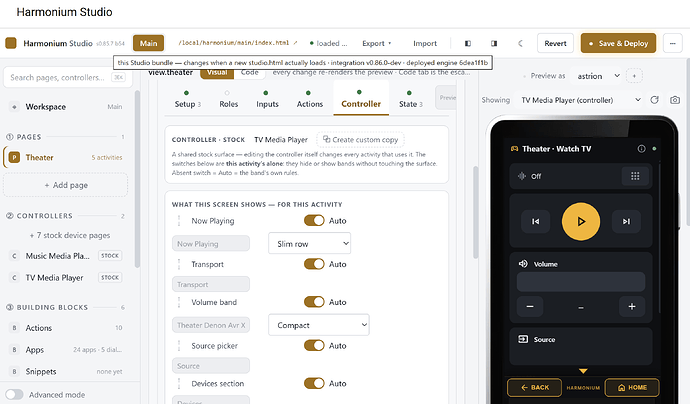The height and width of the screenshot is (404, 690).
Task: Grab the Source picker drag handle
Action: coord(179,345)
